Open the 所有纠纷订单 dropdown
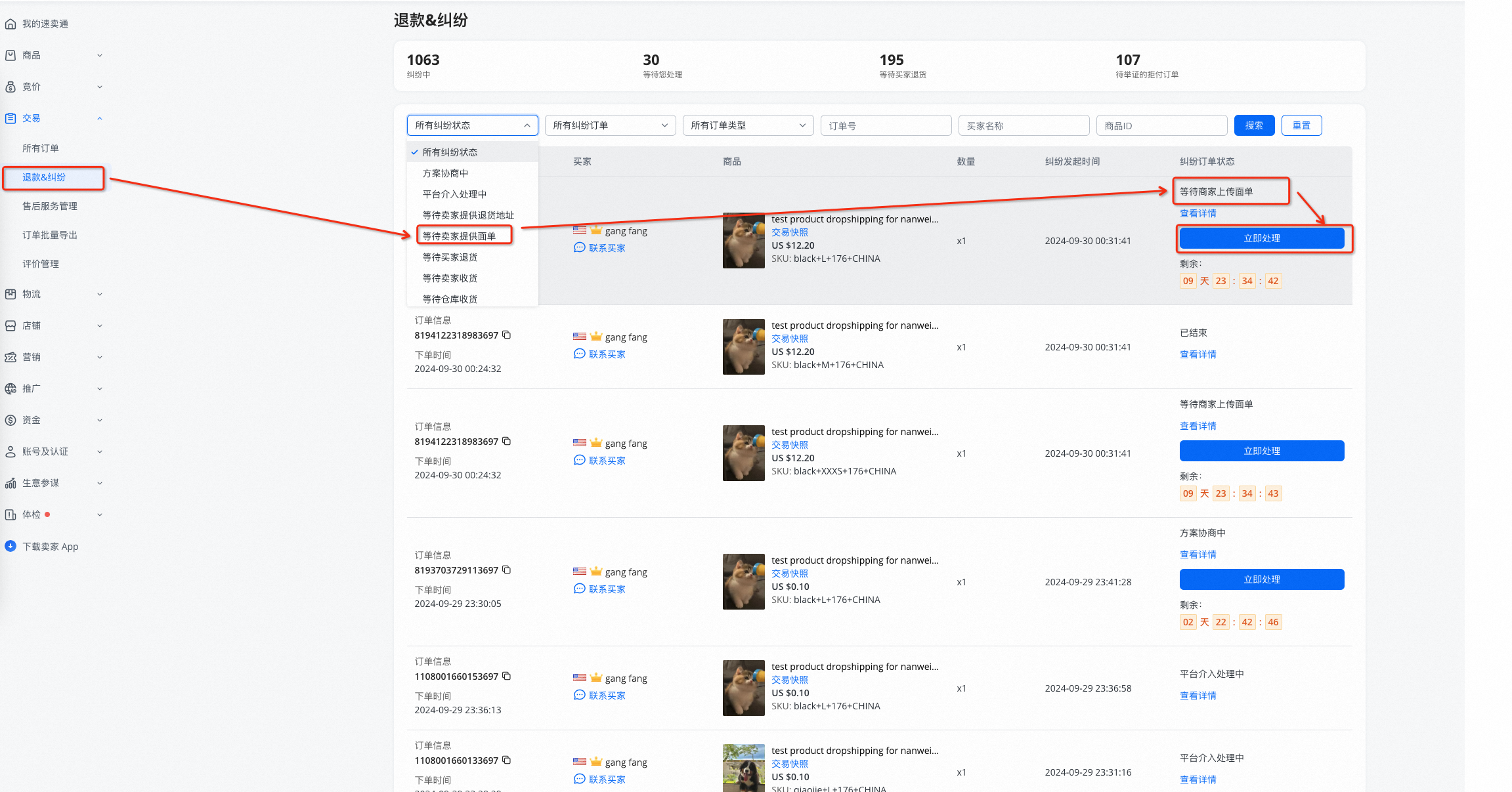Screen dimensions: 1512x792 click(610, 125)
